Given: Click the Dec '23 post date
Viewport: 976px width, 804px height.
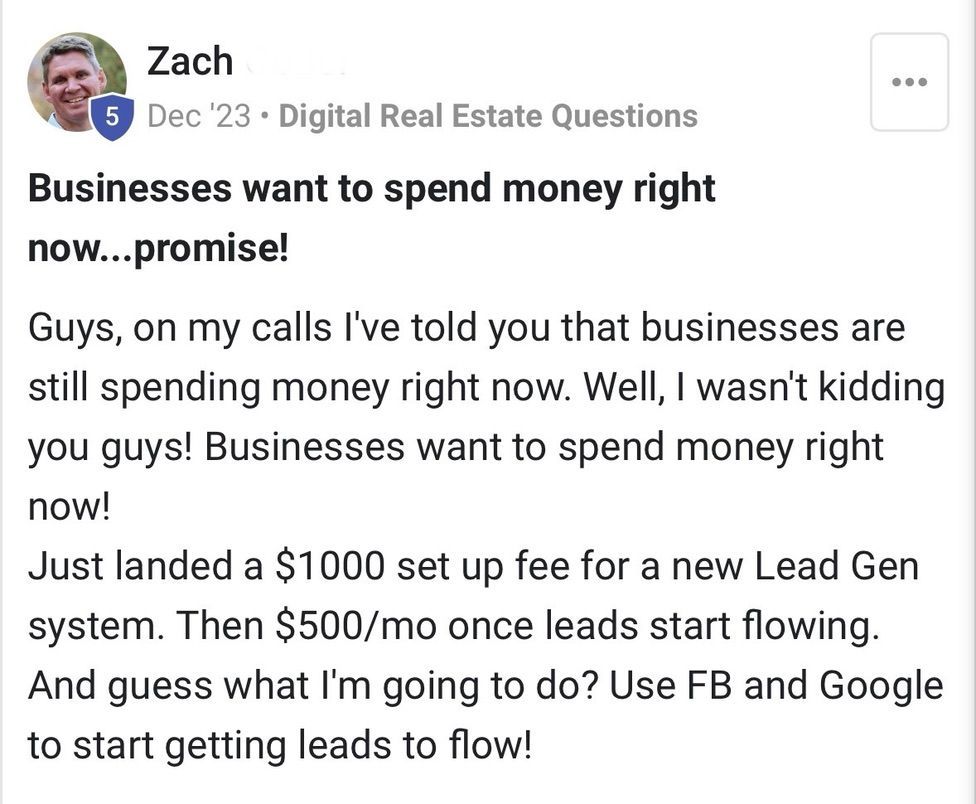Looking at the screenshot, I should pos(199,116).
